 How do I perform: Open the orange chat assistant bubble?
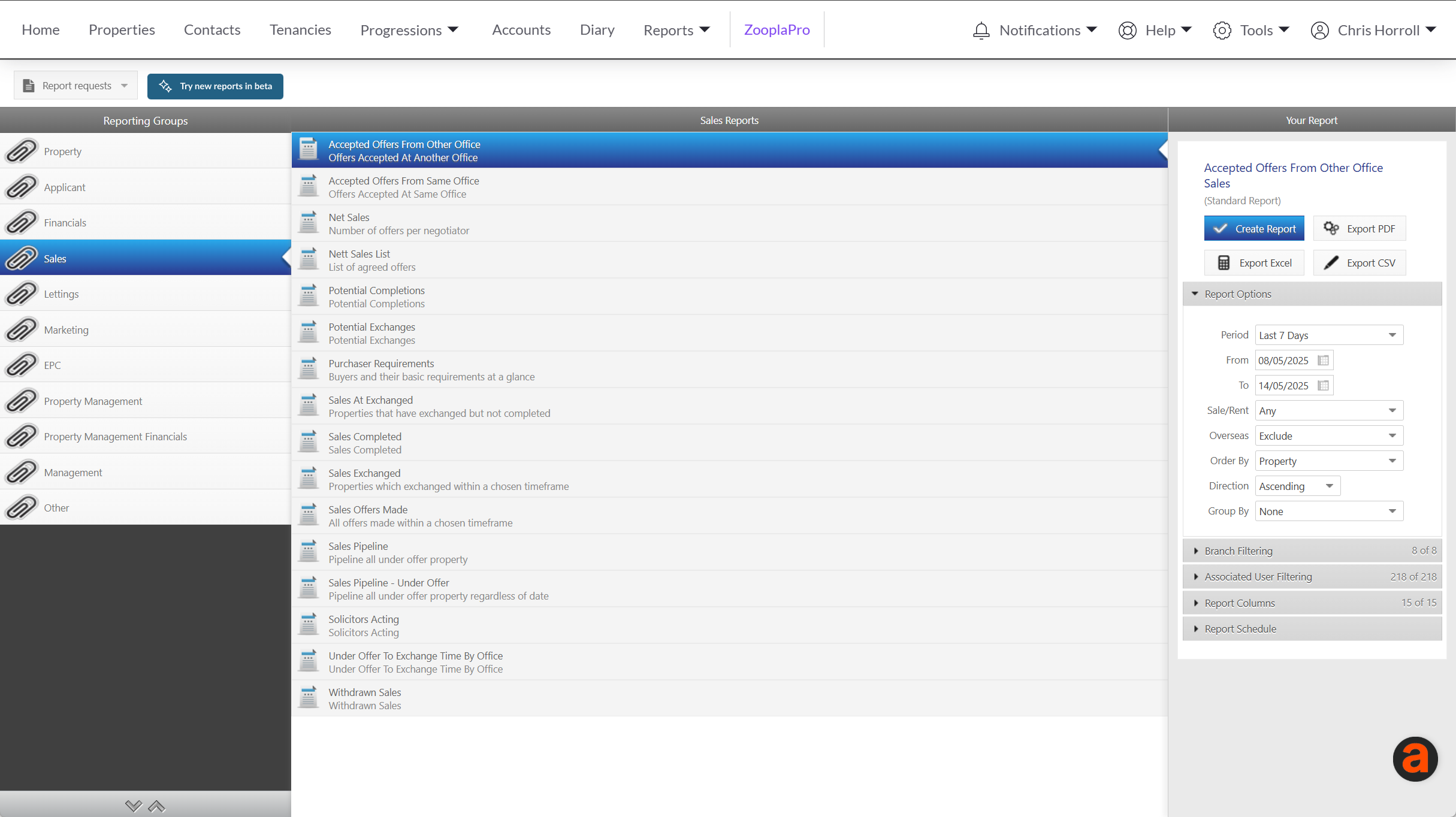1415,759
